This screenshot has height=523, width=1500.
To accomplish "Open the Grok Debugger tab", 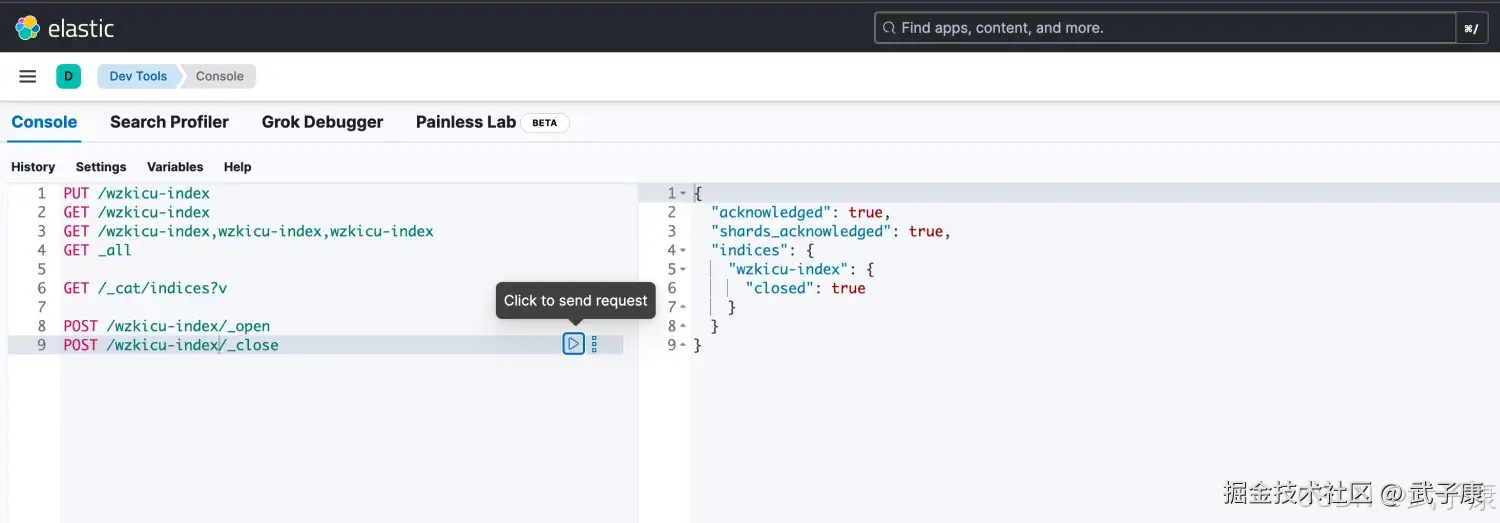I will tap(322, 122).
